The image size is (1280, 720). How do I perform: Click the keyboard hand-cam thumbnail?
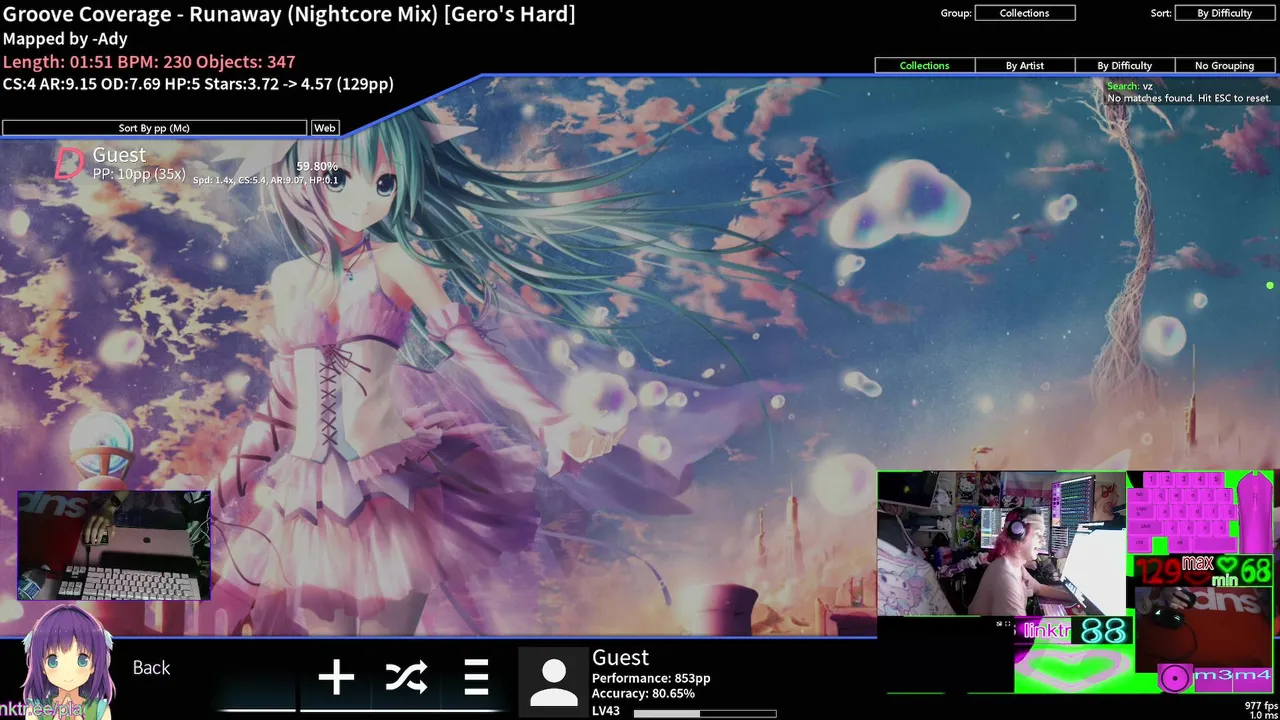(114, 545)
